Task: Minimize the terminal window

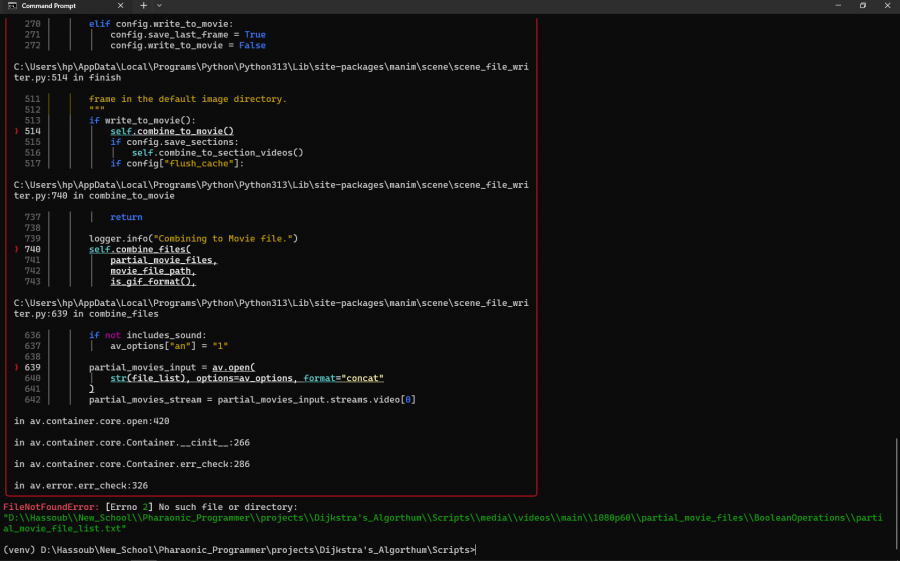Action: [836, 6]
